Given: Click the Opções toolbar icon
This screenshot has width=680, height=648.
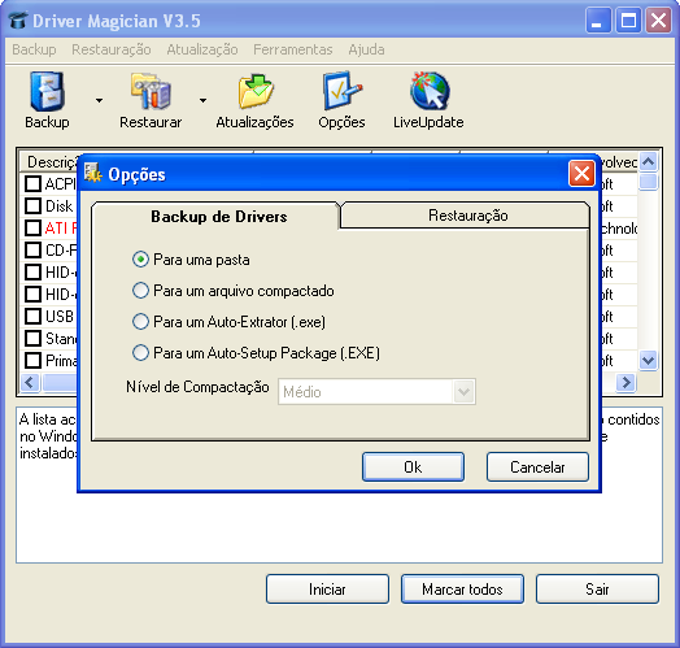Looking at the screenshot, I should tap(342, 92).
